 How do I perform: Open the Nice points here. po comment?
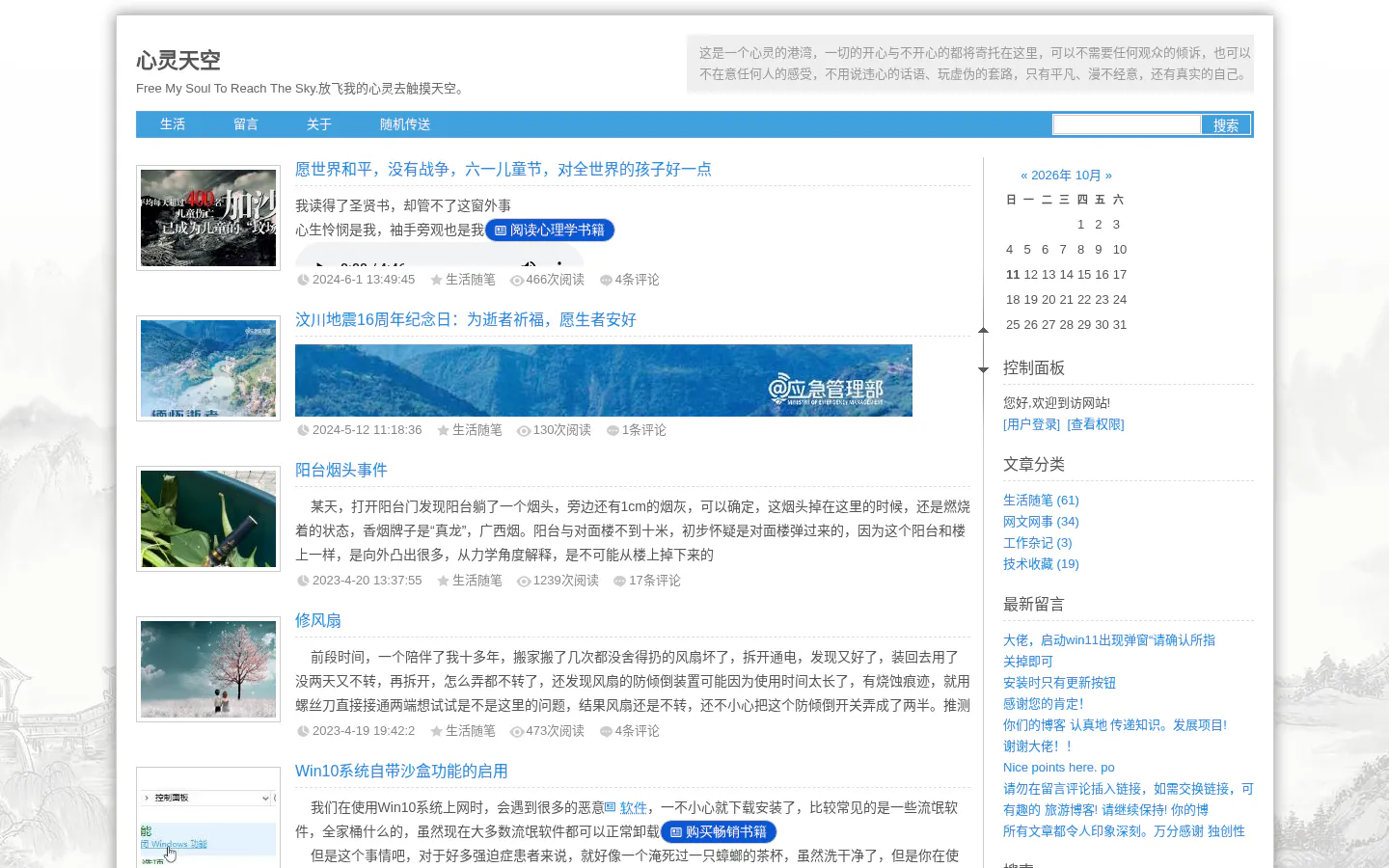click(x=1059, y=768)
